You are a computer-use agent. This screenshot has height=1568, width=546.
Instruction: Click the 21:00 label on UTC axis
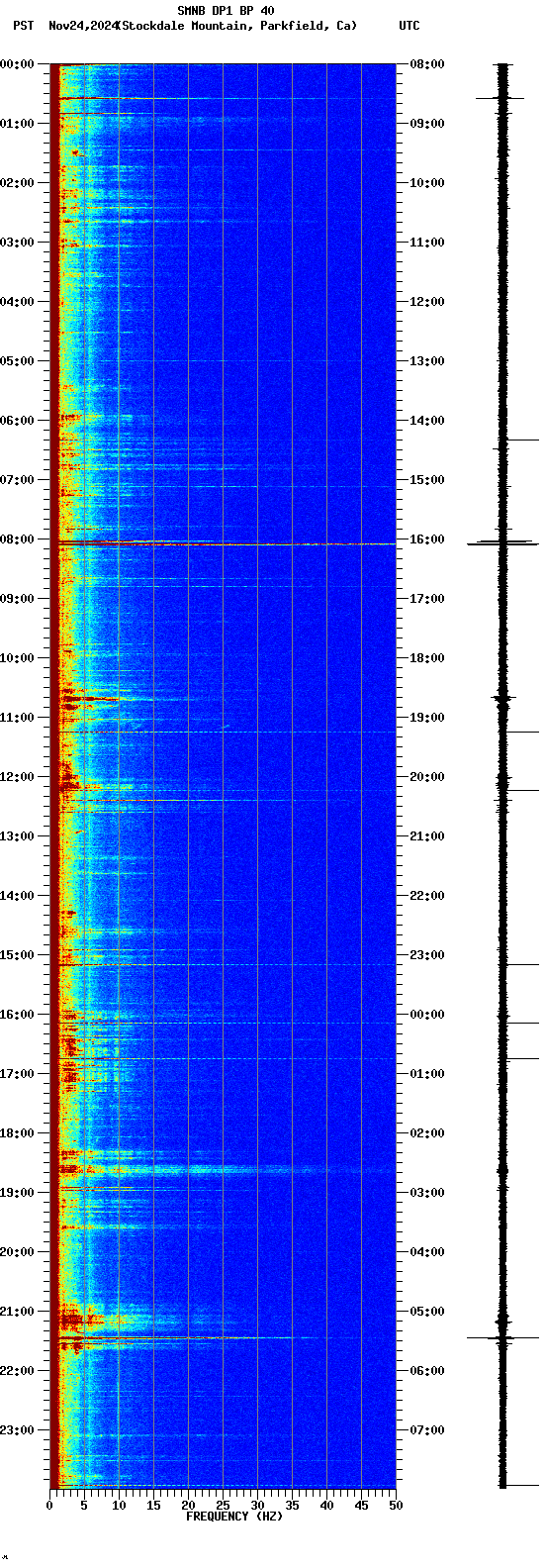coord(427,836)
